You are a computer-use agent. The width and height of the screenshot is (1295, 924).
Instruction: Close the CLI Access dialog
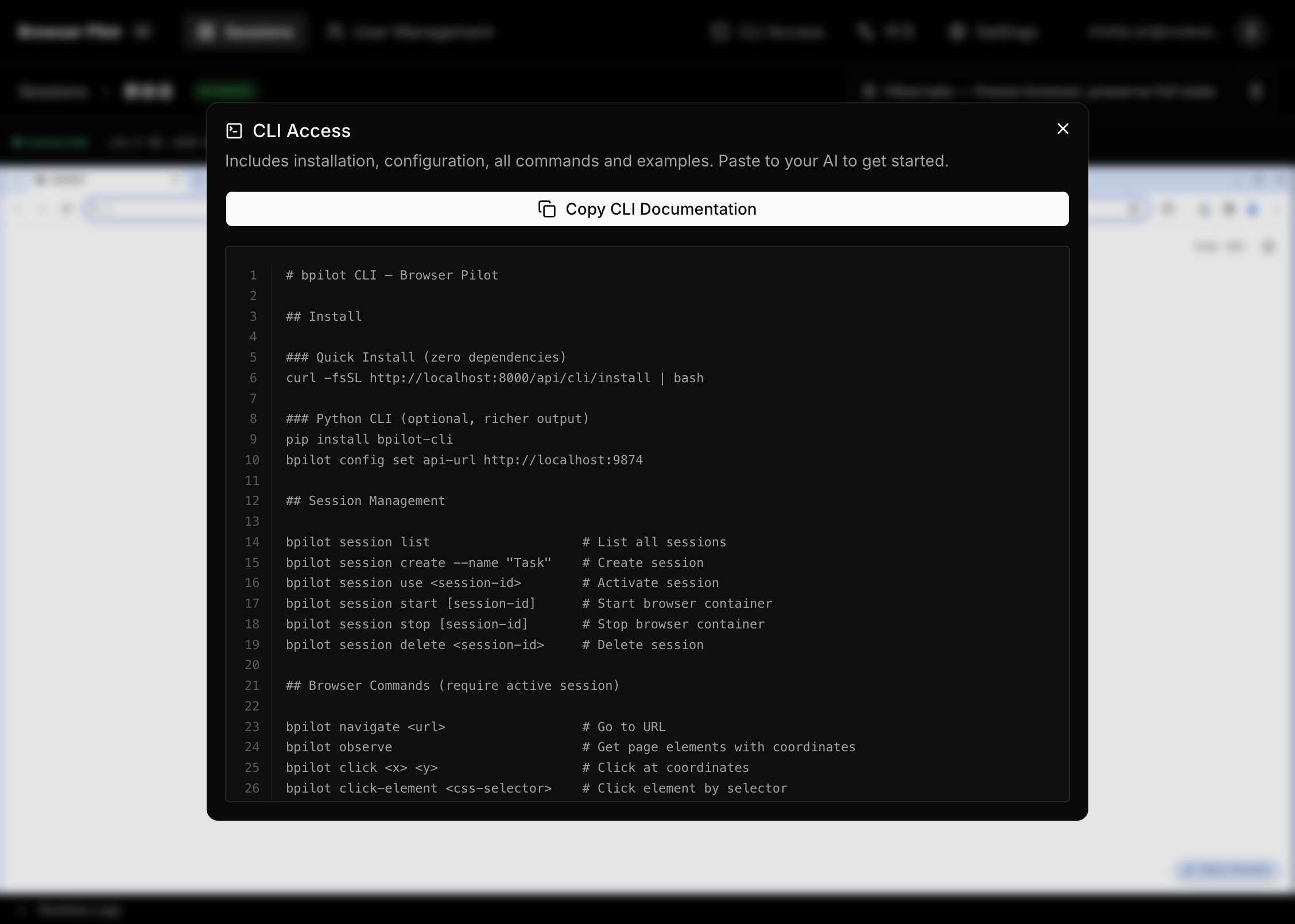1063,129
